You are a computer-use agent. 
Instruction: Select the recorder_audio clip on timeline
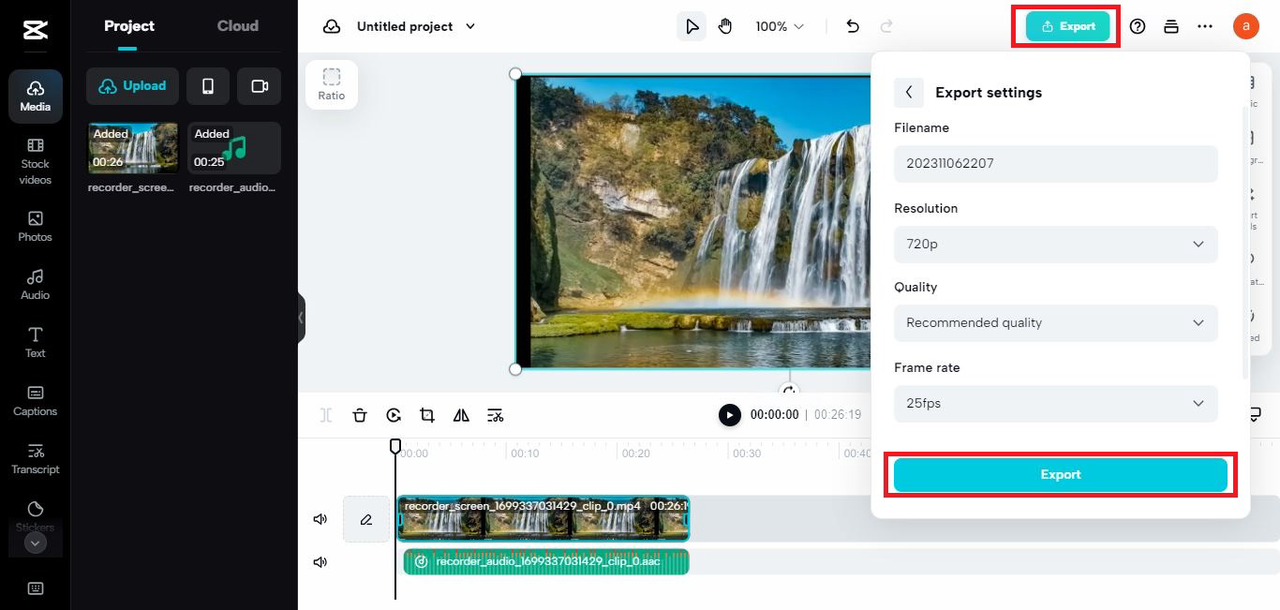click(x=546, y=562)
